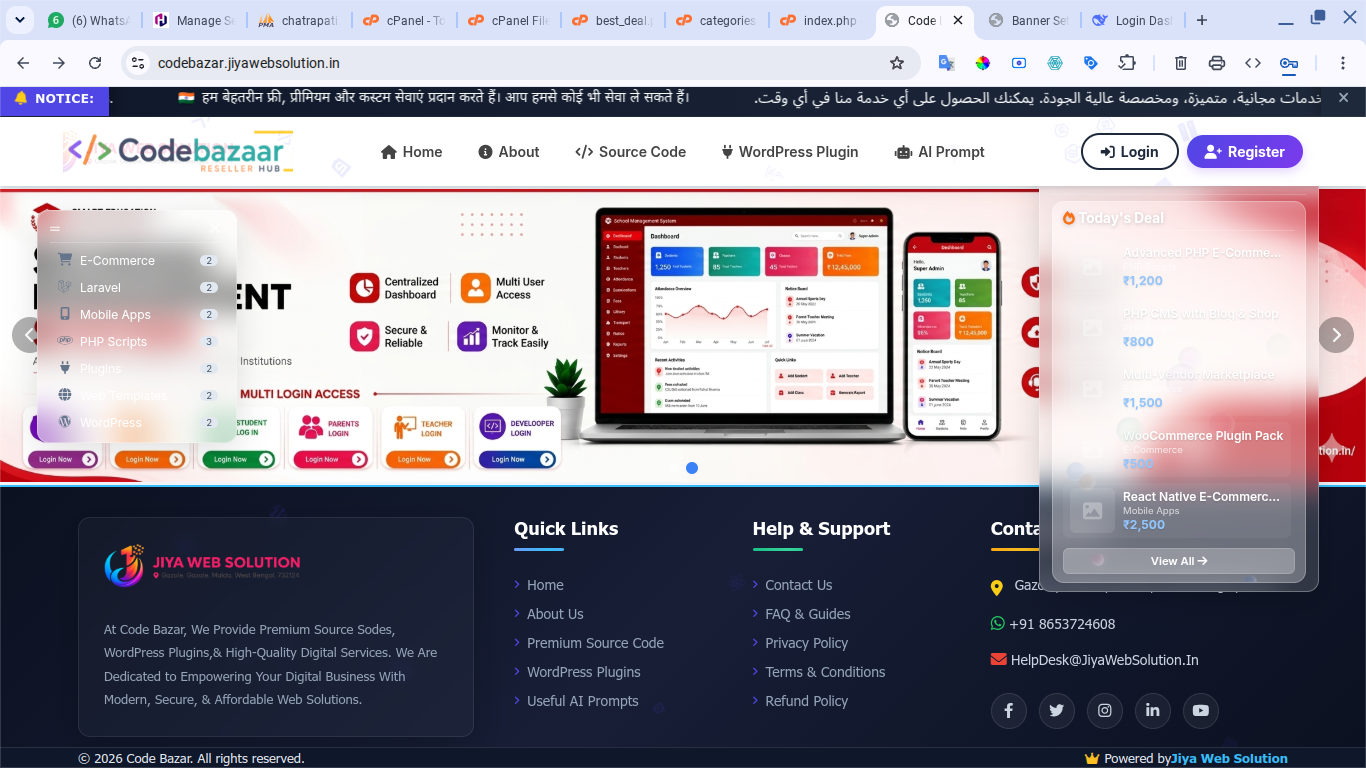Select the PHP Scripts category

click(137, 341)
